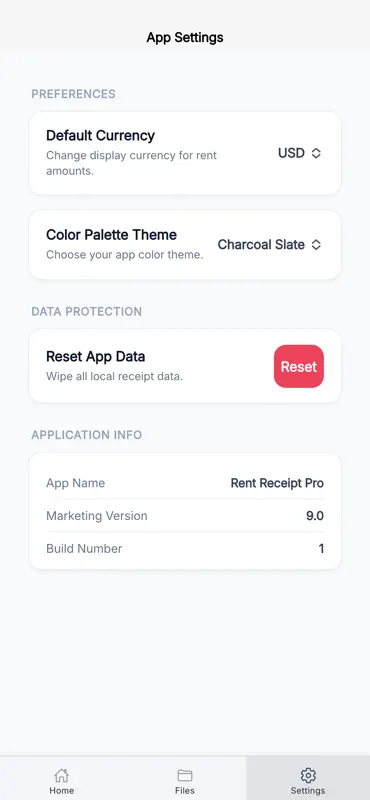
Task: Select the Color Palette Theme card
Action: pos(185,244)
